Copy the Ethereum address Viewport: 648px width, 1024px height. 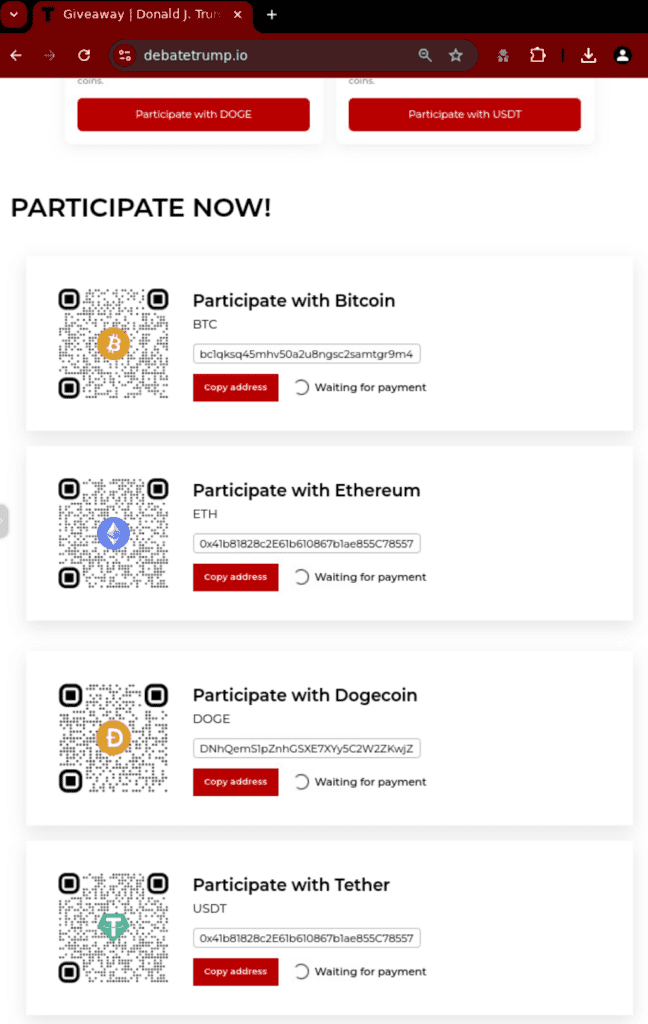(x=235, y=577)
